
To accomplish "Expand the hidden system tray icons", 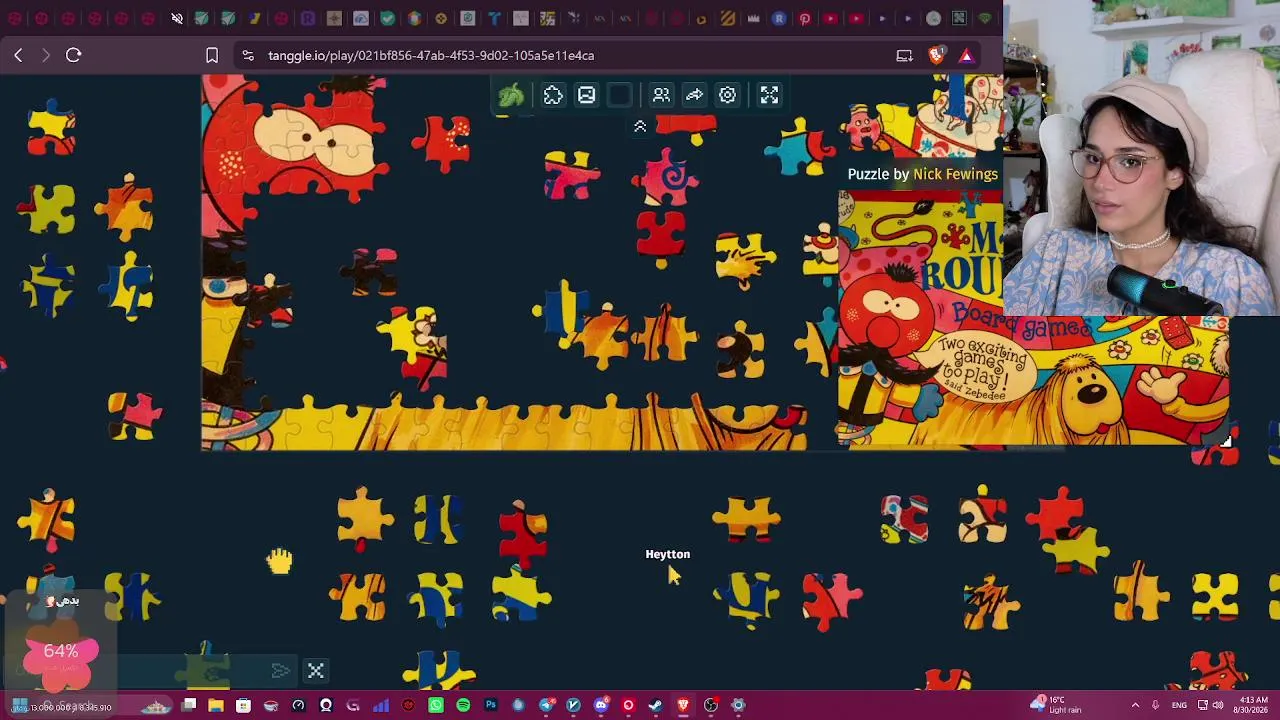I will 1135,705.
